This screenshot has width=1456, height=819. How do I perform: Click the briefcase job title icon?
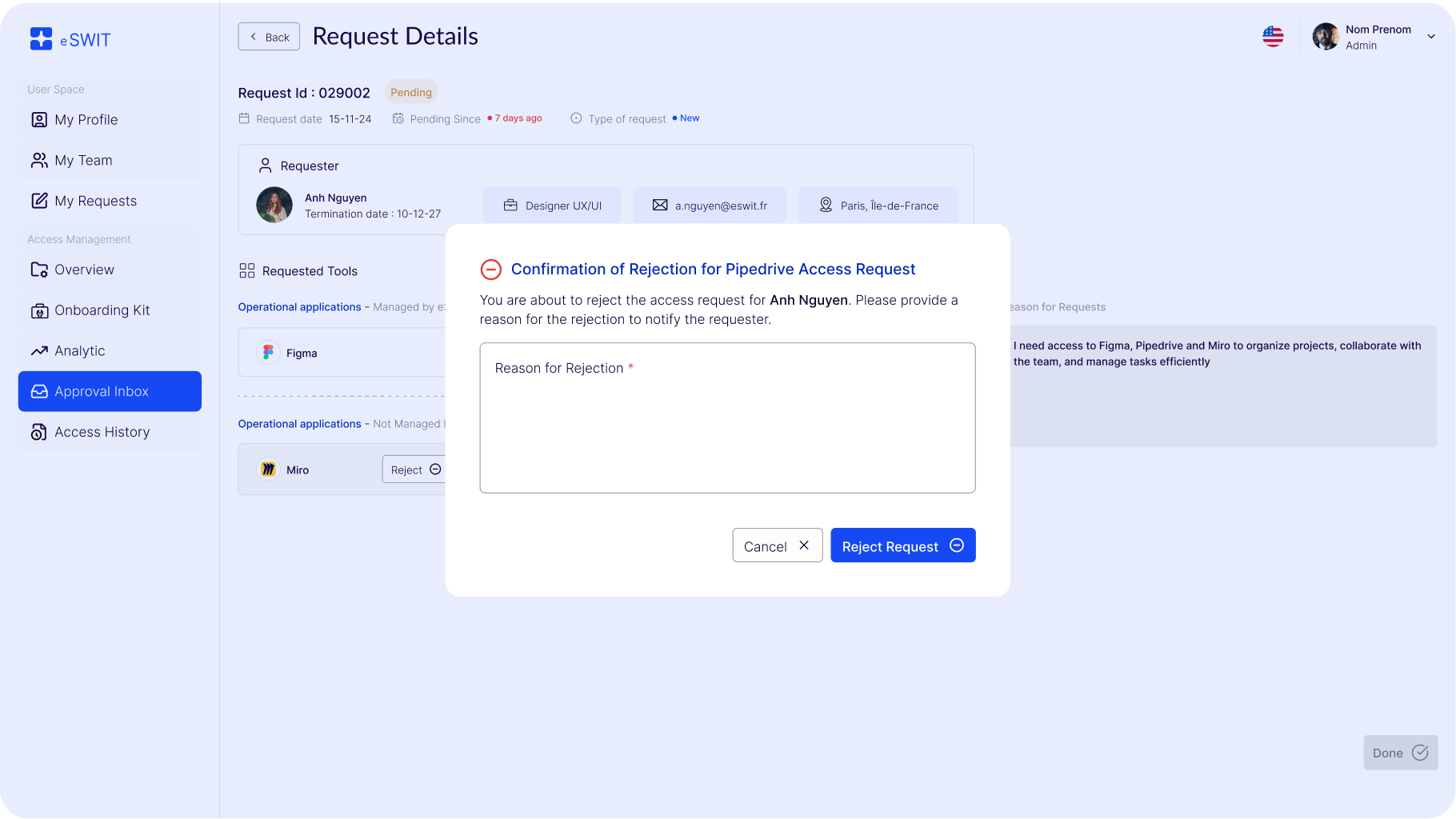click(x=510, y=206)
